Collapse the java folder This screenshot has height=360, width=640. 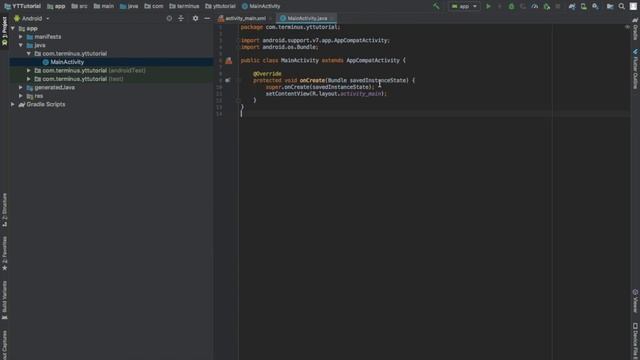pyautogui.click(x=21, y=45)
